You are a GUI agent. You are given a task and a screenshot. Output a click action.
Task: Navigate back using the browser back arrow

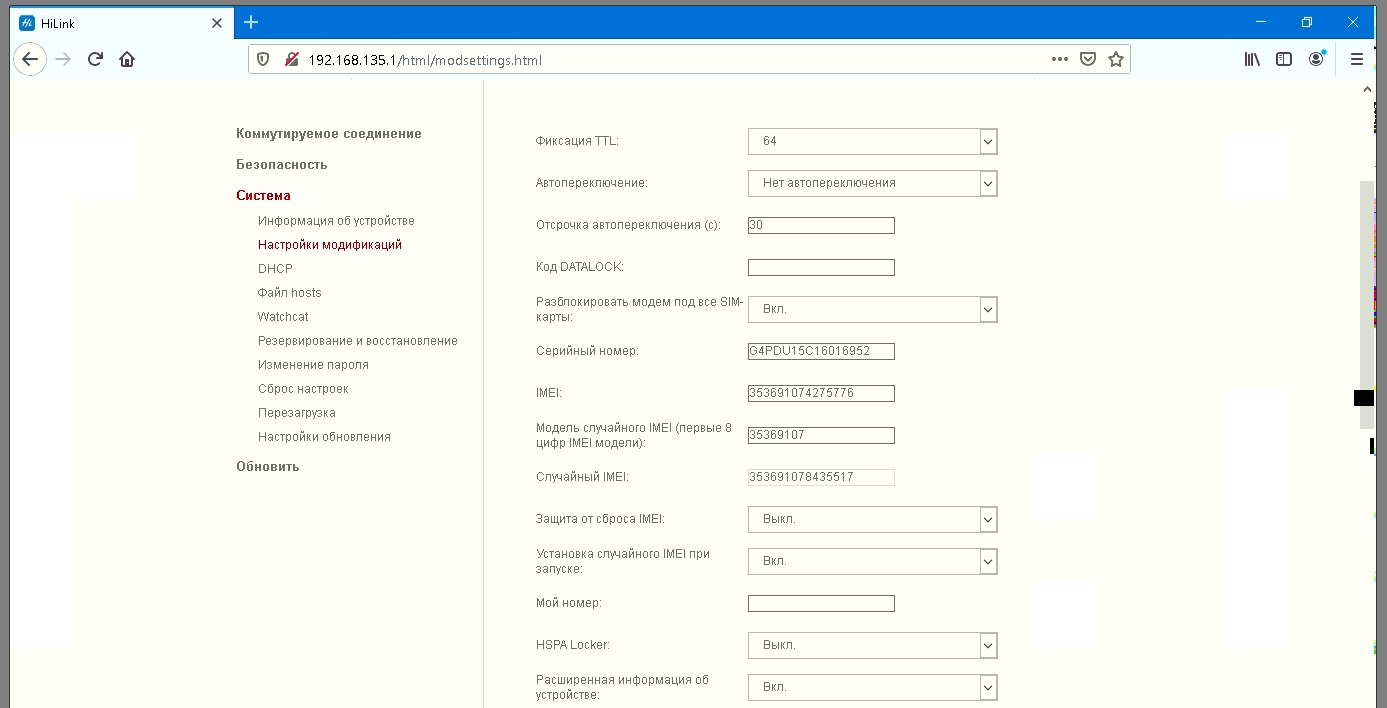[30, 59]
